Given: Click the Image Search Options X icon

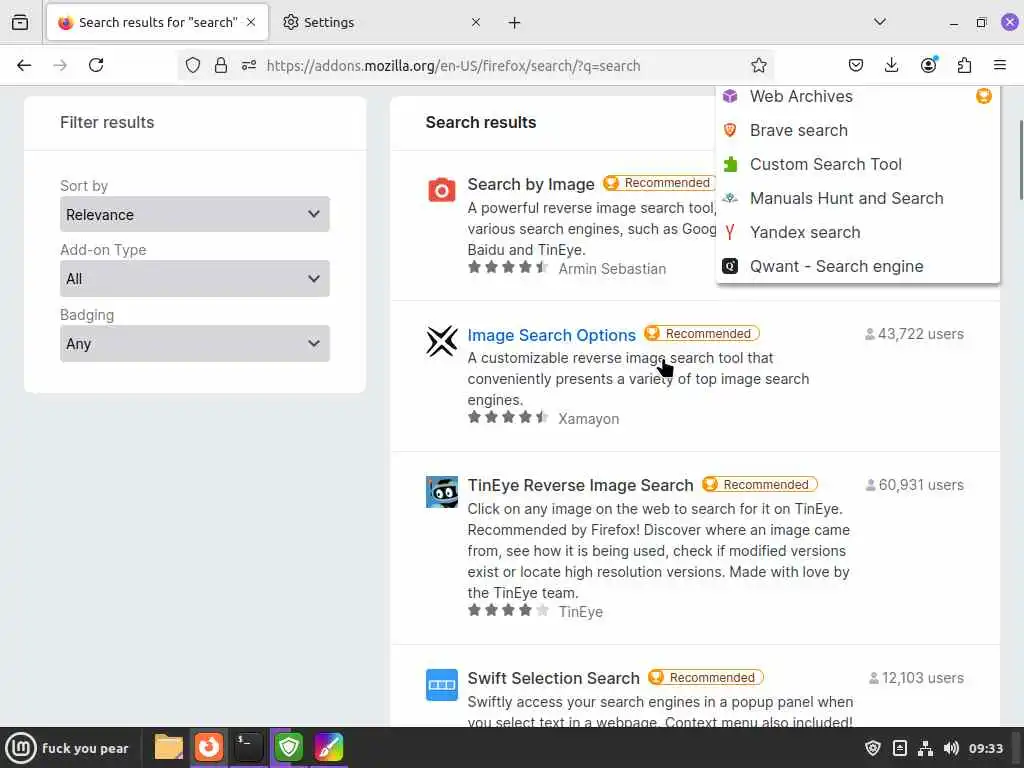Looking at the screenshot, I should tap(441, 341).
